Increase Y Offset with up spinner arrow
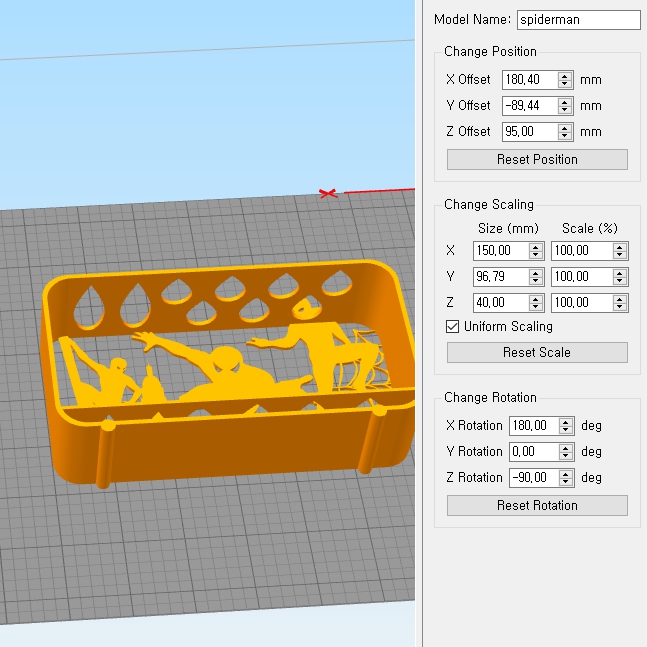This screenshot has width=647, height=647. [565, 102]
